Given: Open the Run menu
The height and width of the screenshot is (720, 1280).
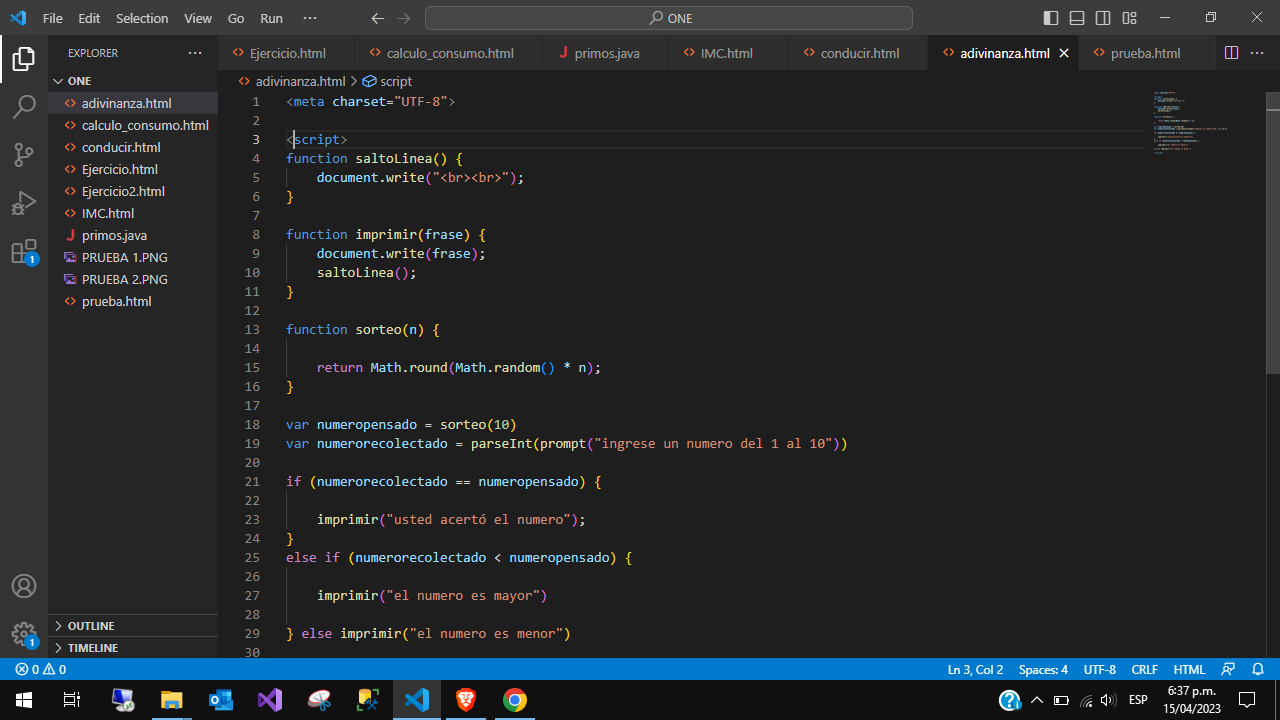Looking at the screenshot, I should coord(271,18).
